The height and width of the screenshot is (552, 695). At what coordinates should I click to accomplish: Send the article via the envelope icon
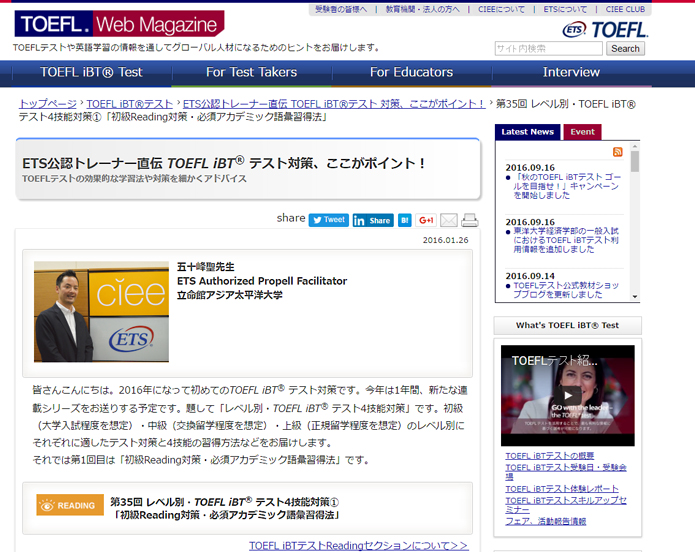coord(449,220)
